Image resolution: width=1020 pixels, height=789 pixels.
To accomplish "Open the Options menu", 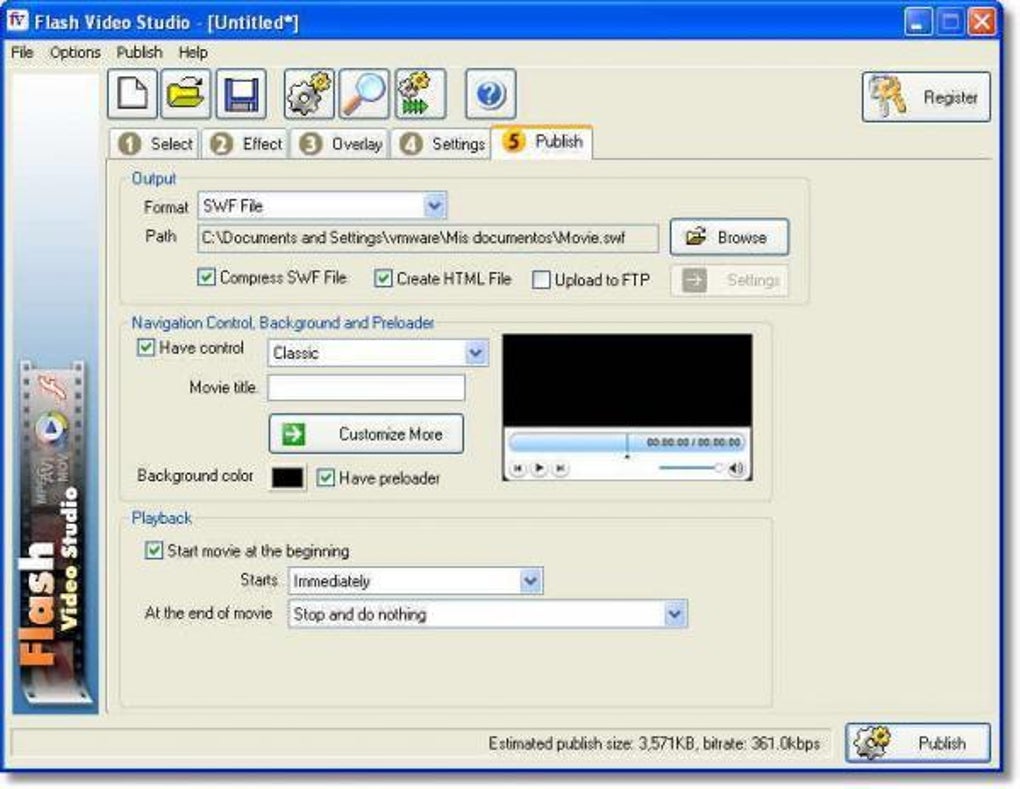I will [75, 52].
